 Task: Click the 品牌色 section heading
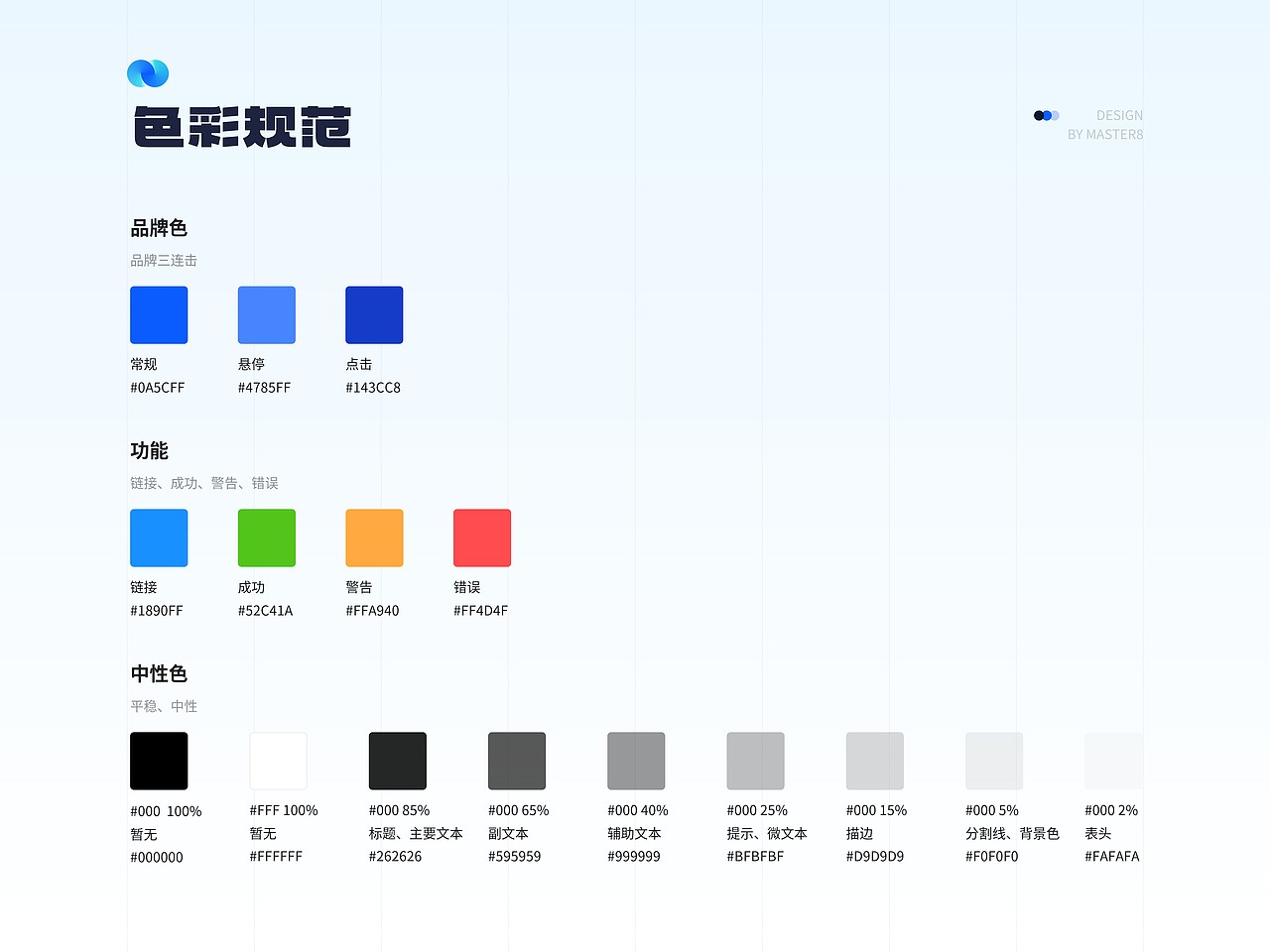[159, 228]
